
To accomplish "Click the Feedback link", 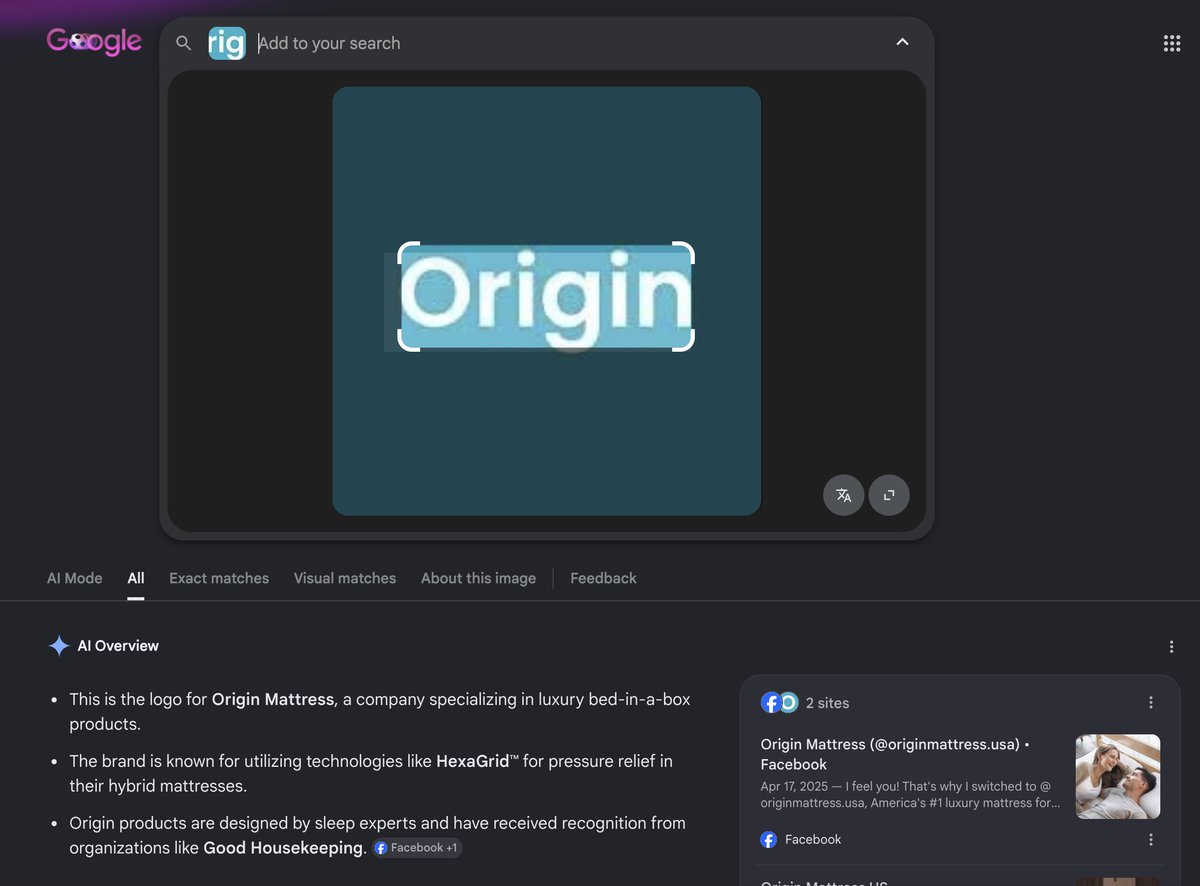I will coord(603,578).
